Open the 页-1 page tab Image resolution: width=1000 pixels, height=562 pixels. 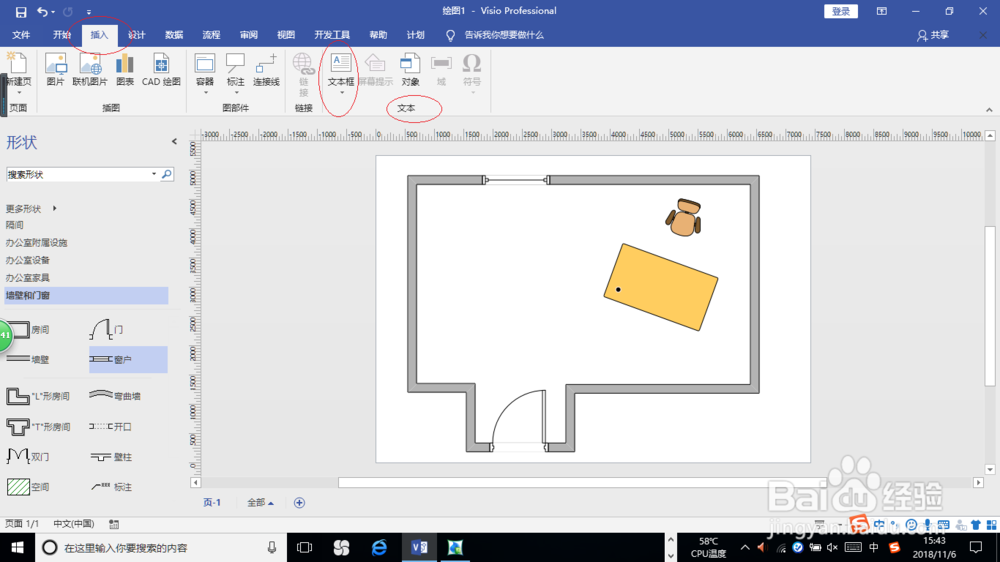tap(212, 503)
